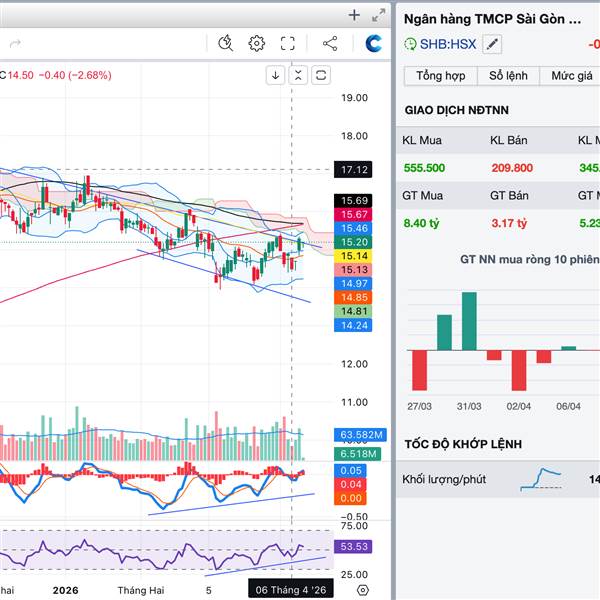The height and width of the screenshot is (600, 600).
Task: Switch to the Sổ lệnh tab
Action: click(507, 76)
